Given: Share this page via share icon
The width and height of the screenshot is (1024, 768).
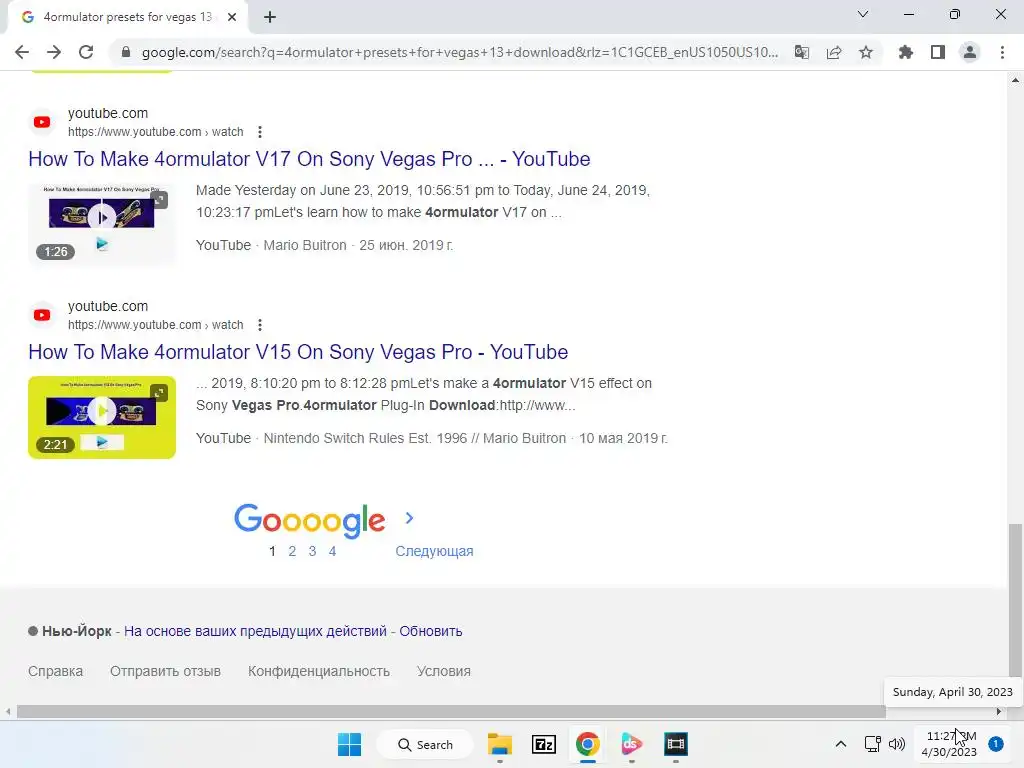Looking at the screenshot, I should 833,52.
